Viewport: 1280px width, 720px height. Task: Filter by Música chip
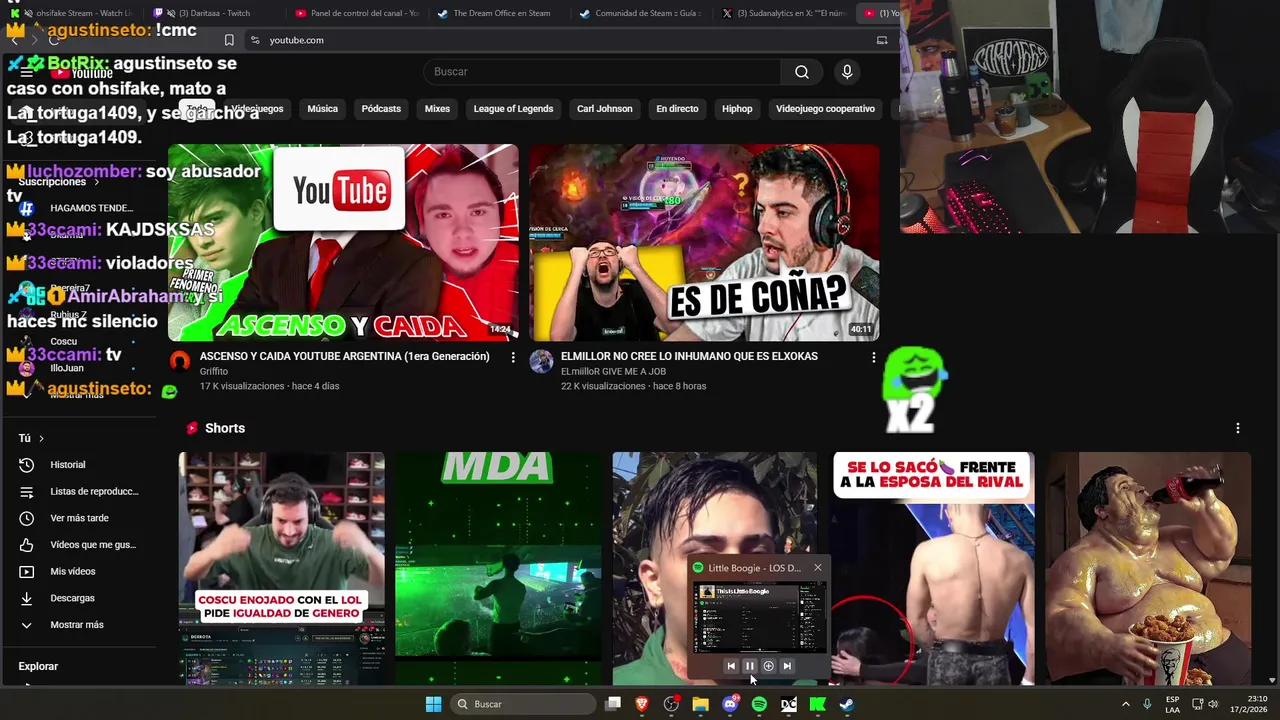tap(322, 109)
